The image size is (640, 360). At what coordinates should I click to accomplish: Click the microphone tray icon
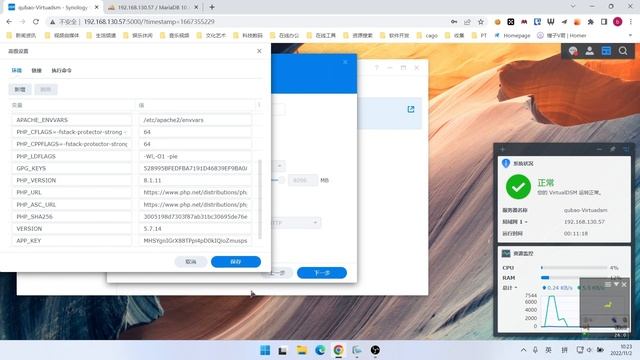pos(535,350)
